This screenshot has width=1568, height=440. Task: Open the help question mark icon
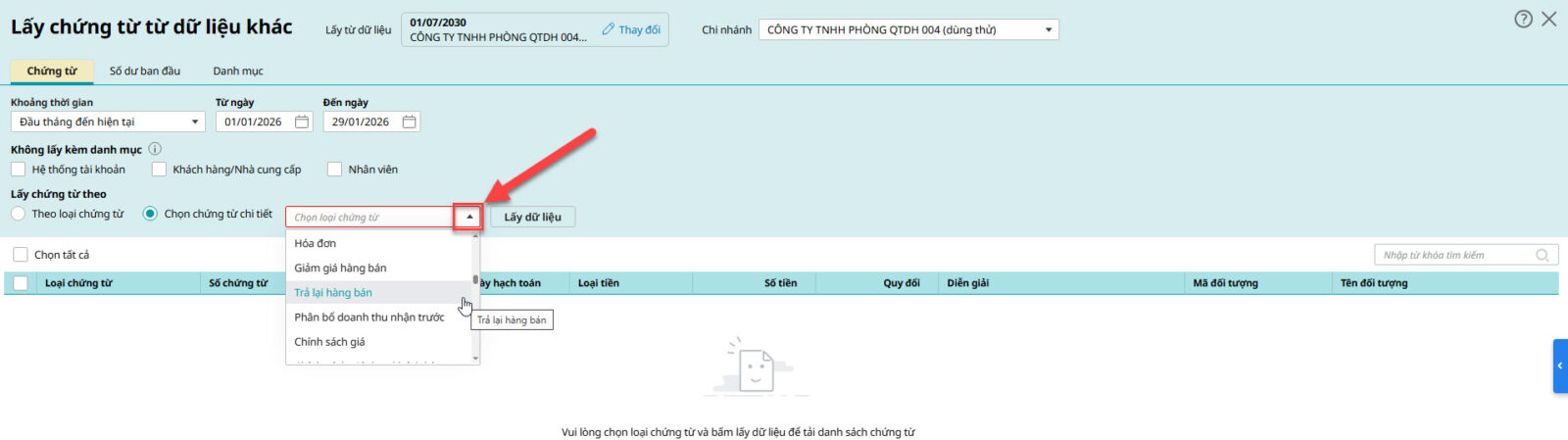(1523, 19)
